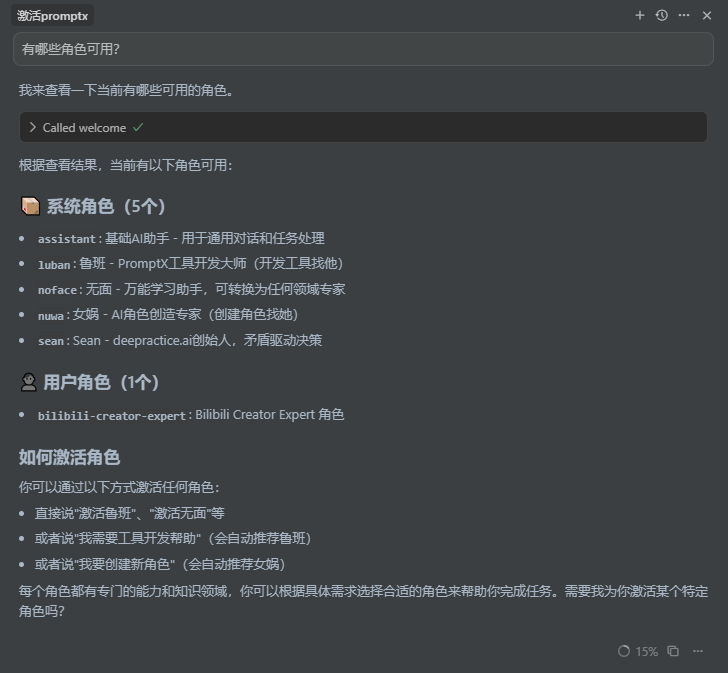
Task: Click Bilibili Creator Expert 角色 description
Action: (270, 414)
